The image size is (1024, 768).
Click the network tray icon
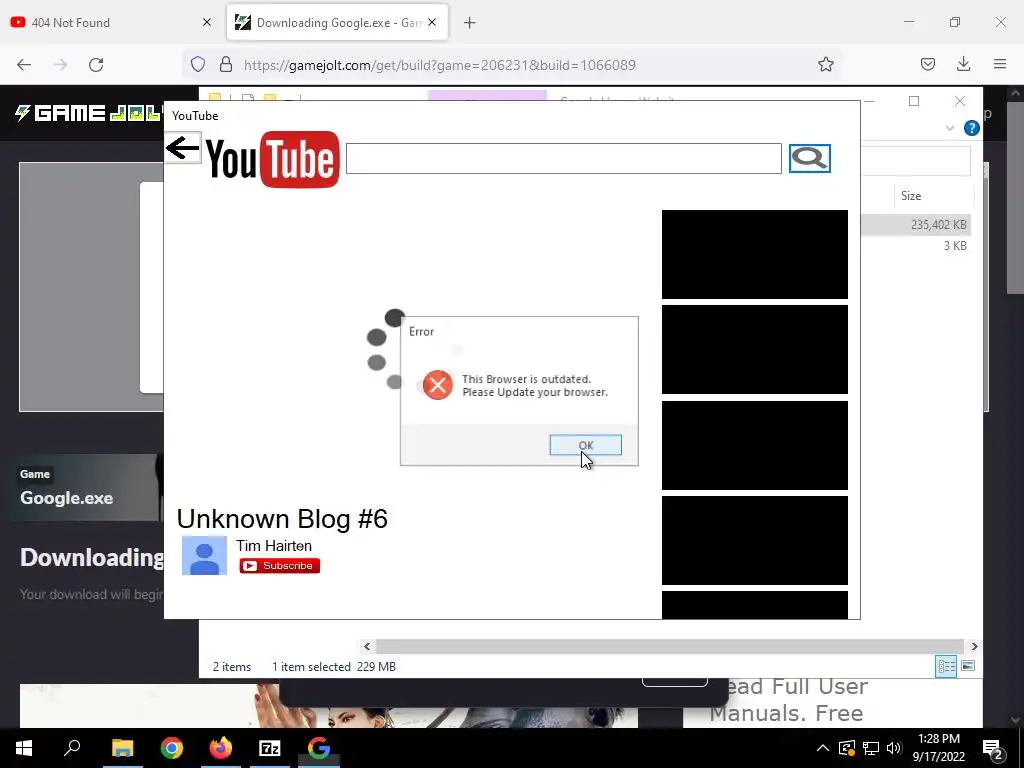point(871,748)
